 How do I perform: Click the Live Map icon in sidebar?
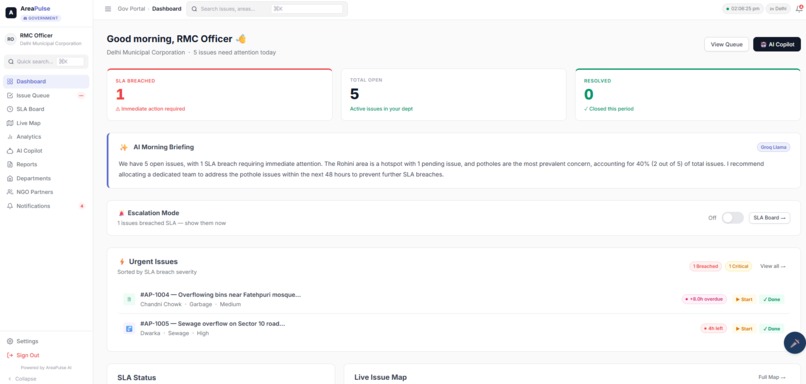click(10, 123)
